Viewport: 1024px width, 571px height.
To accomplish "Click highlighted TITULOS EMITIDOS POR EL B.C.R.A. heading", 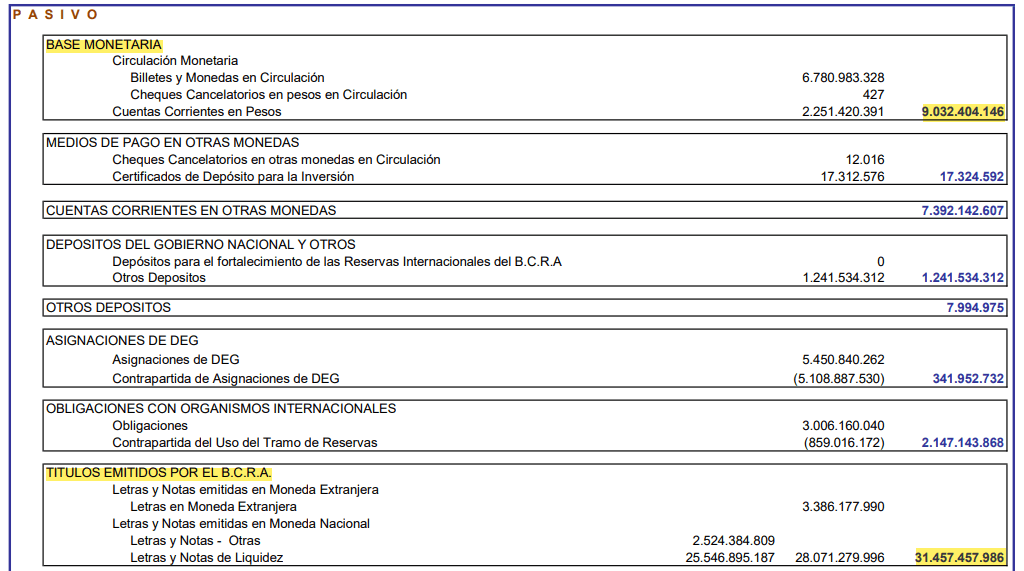I will (x=158, y=473).
